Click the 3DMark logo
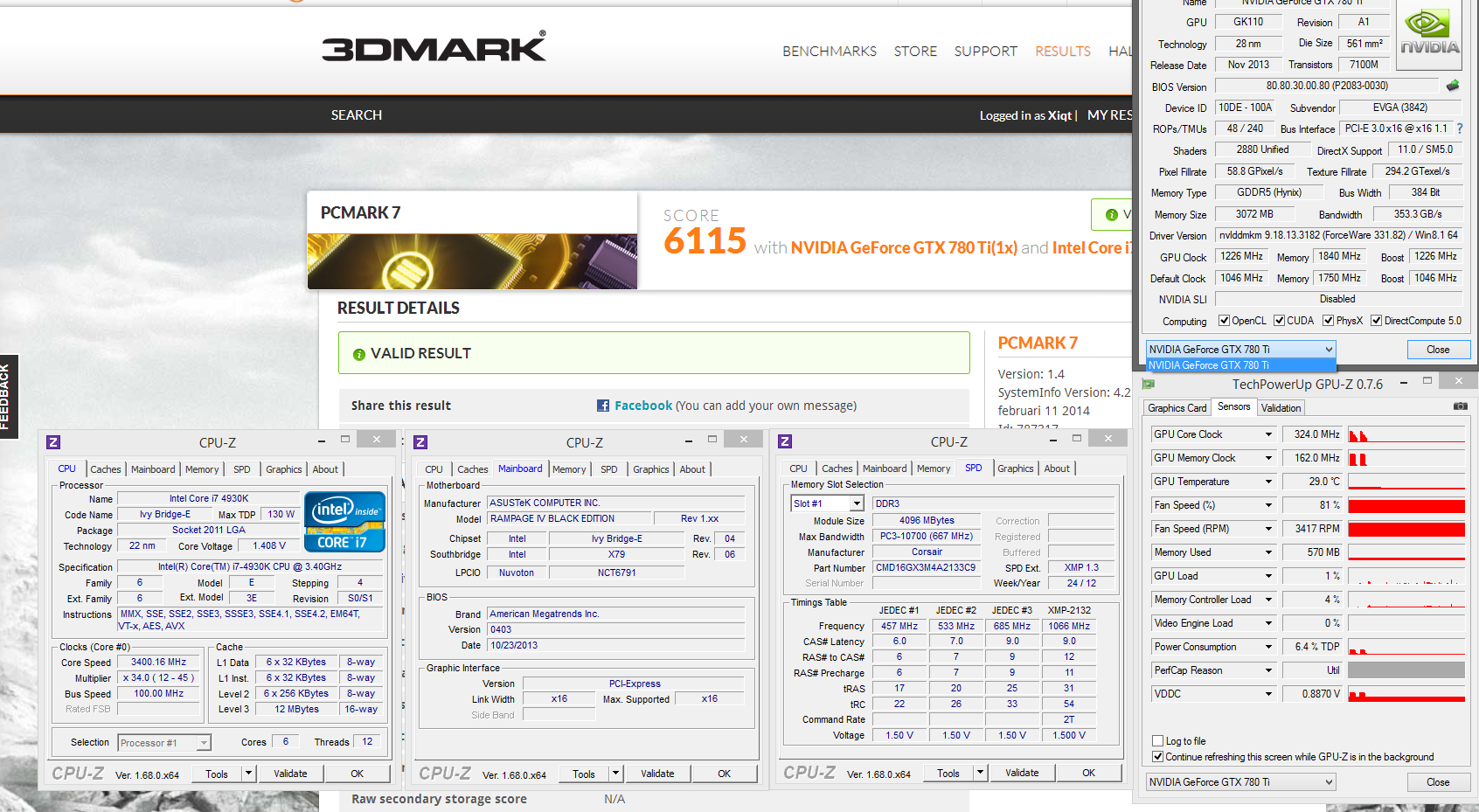Image resolution: width=1479 pixels, height=812 pixels. coord(434,46)
